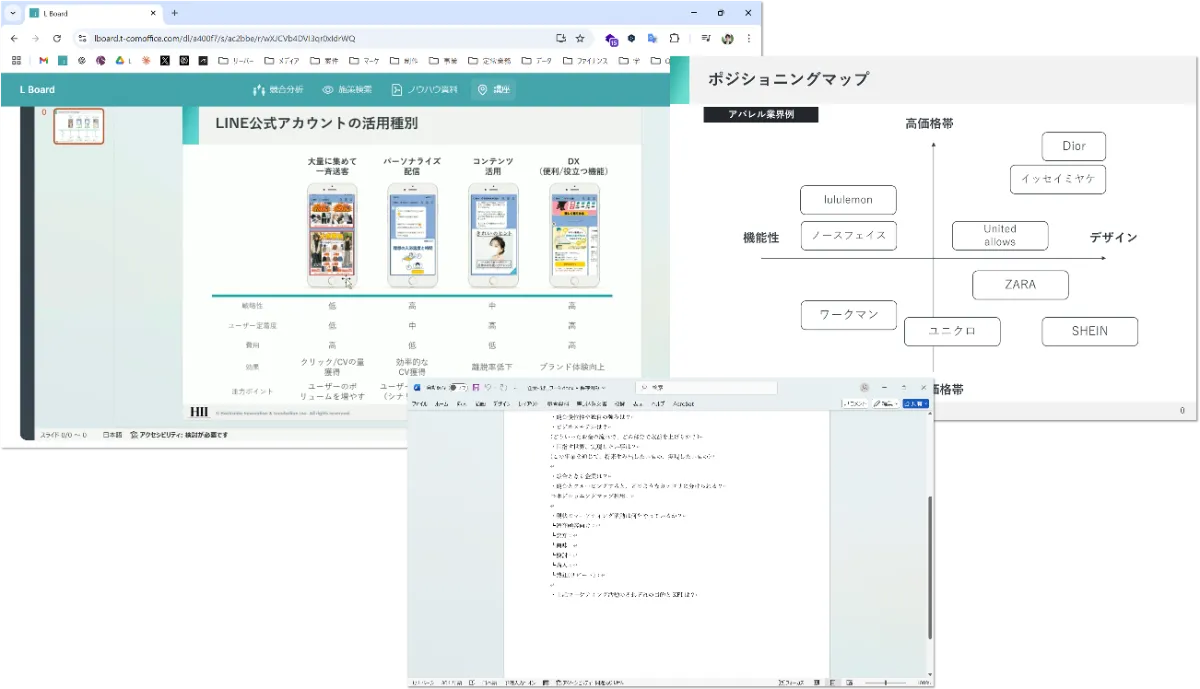Click the Google Drive bookmark icon
The height and width of the screenshot is (689, 1200).
tap(119, 61)
